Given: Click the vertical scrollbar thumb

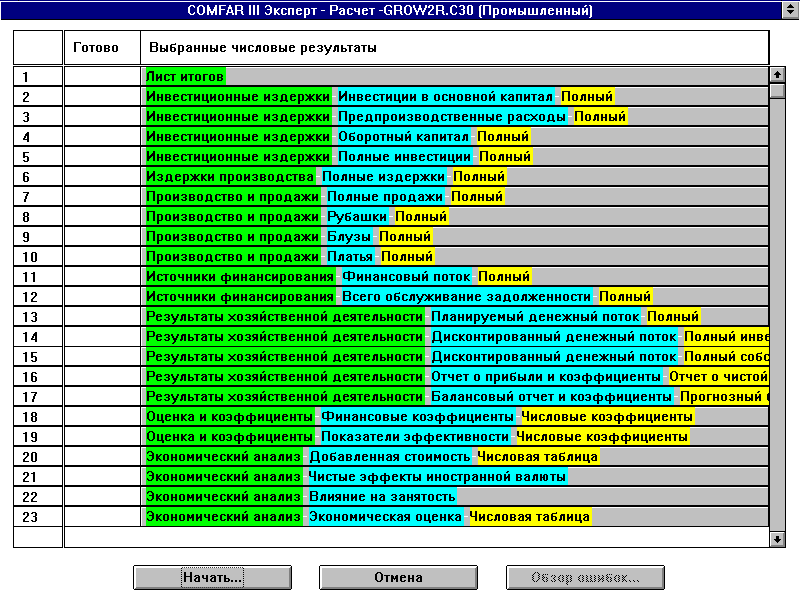Looking at the screenshot, I should point(777,91).
